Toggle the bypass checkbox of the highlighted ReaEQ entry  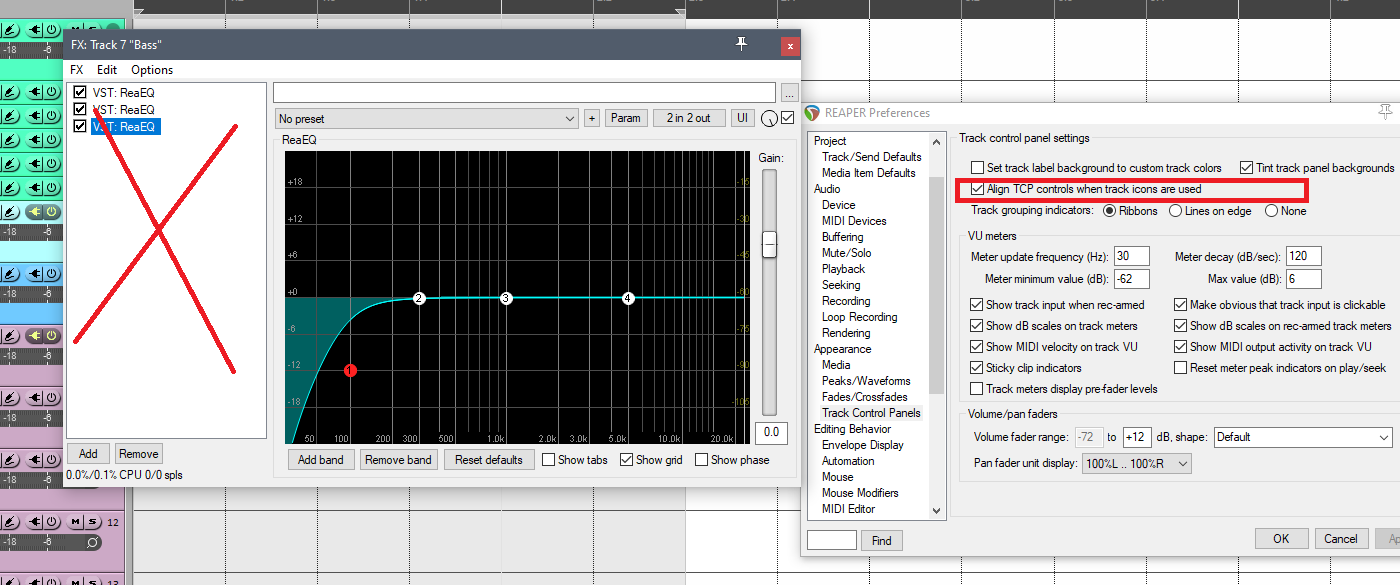click(80, 127)
